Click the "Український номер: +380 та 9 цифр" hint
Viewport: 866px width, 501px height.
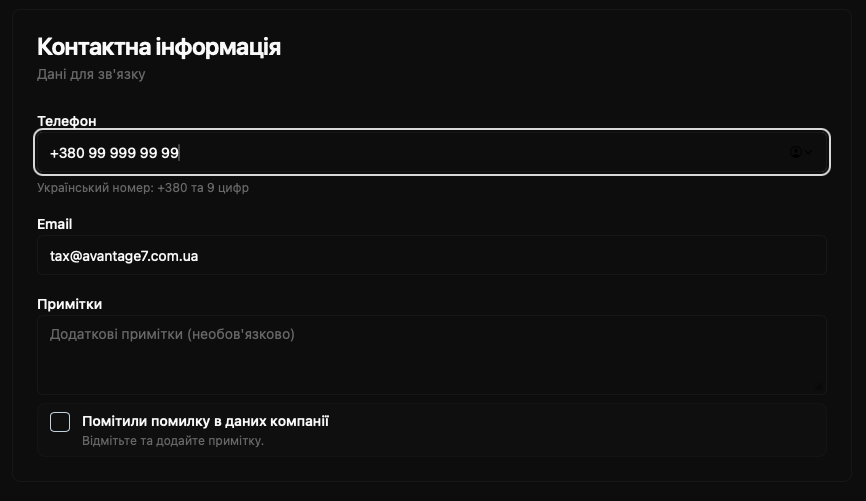point(143,187)
